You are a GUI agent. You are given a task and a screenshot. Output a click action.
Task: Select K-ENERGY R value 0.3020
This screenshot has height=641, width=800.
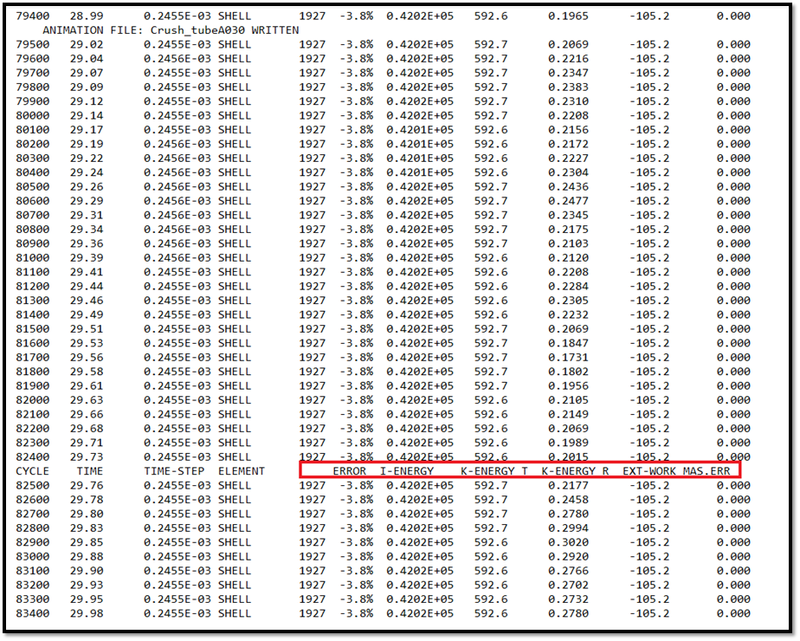point(568,543)
